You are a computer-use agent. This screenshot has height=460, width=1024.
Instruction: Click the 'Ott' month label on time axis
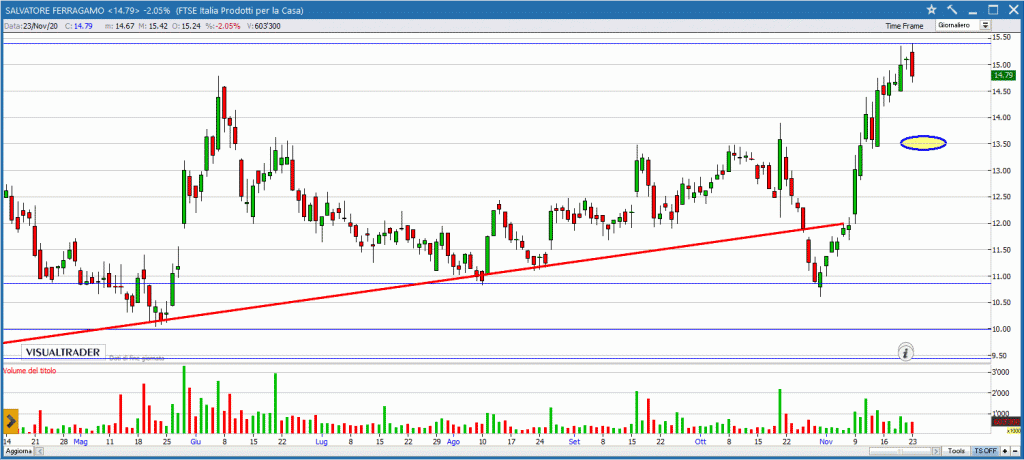(701, 442)
